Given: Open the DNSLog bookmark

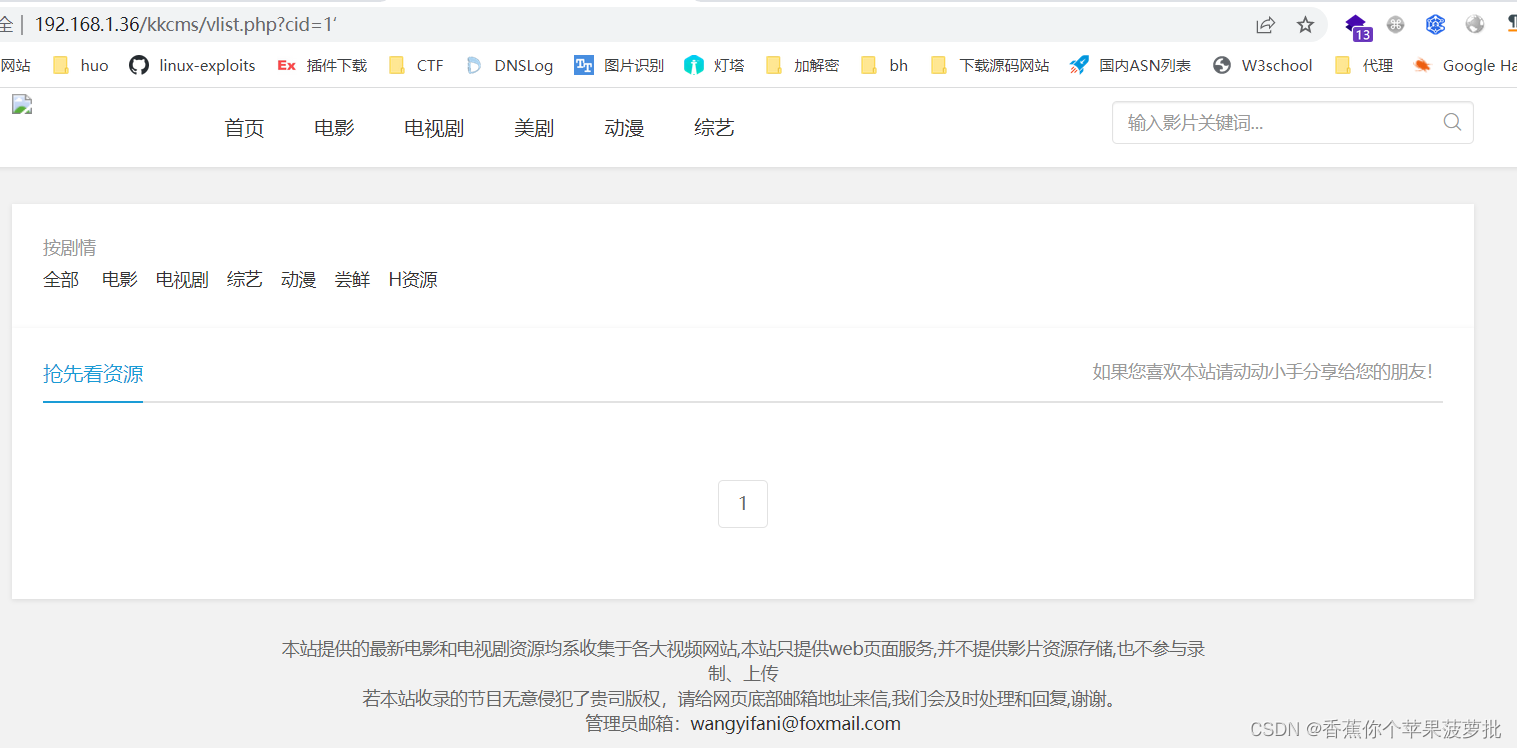Looking at the screenshot, I should (x=524, y=65).
